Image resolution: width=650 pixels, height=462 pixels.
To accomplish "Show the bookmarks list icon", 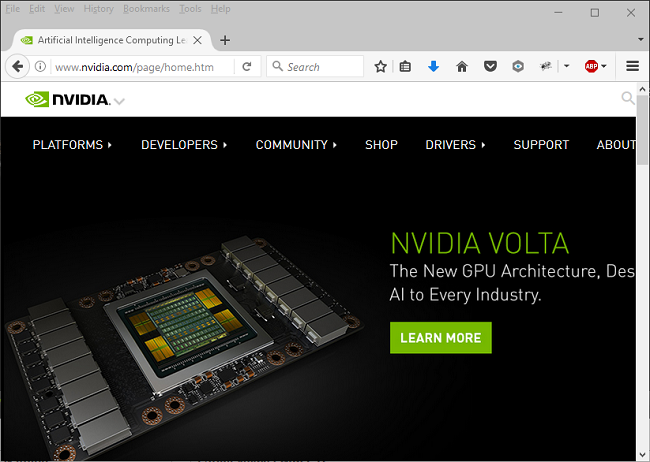I will coord(406,66).
